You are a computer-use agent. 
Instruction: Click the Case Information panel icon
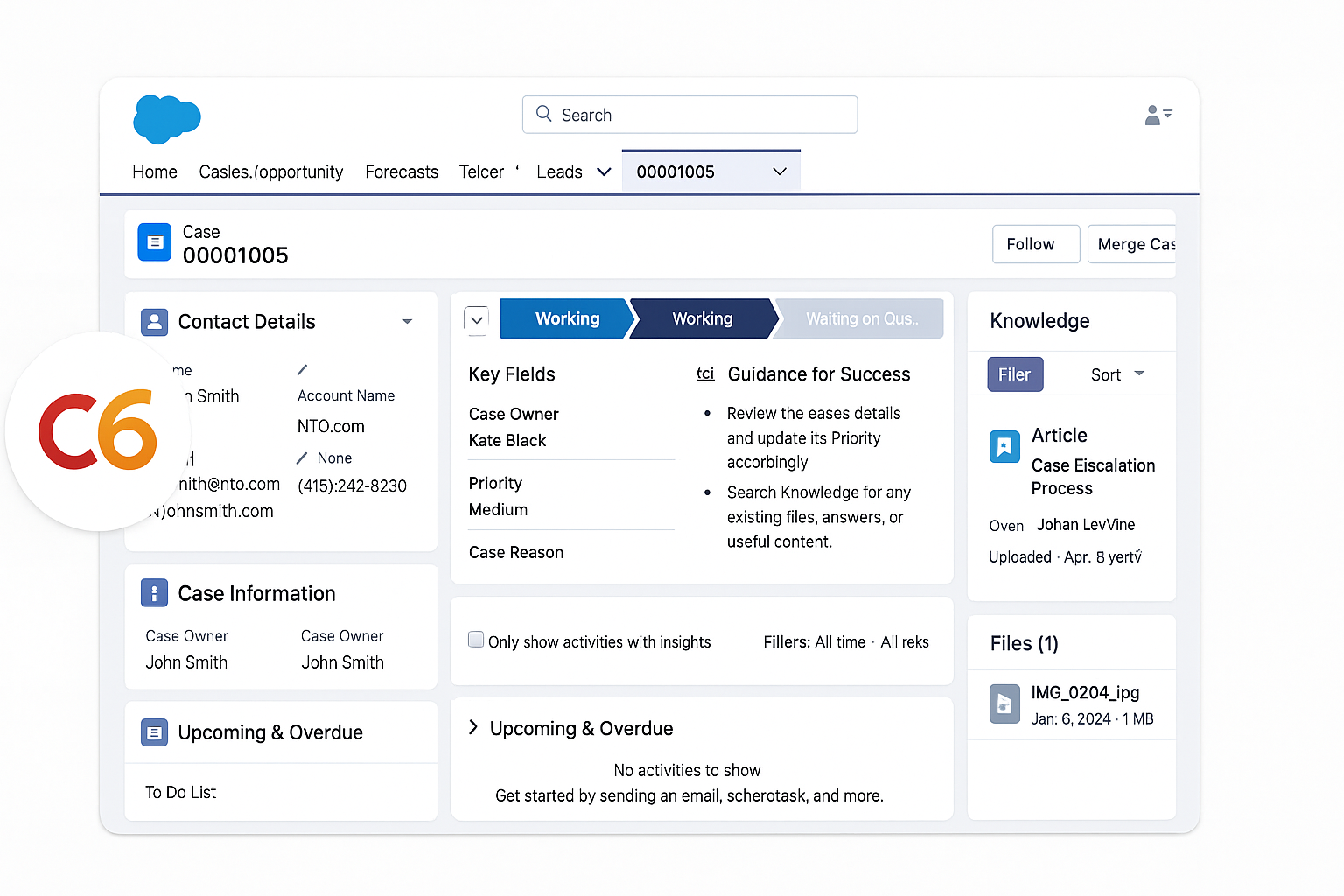tap(155, 593)
